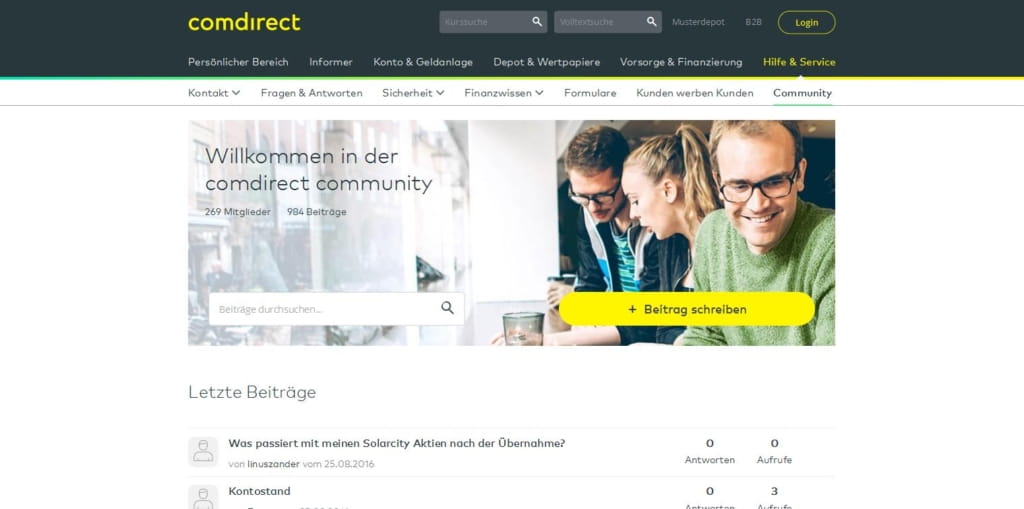Click the magnifier in Beiträge durchsuchen field
The height and width of the screenshot is (509, 1024).
(447, 308)
